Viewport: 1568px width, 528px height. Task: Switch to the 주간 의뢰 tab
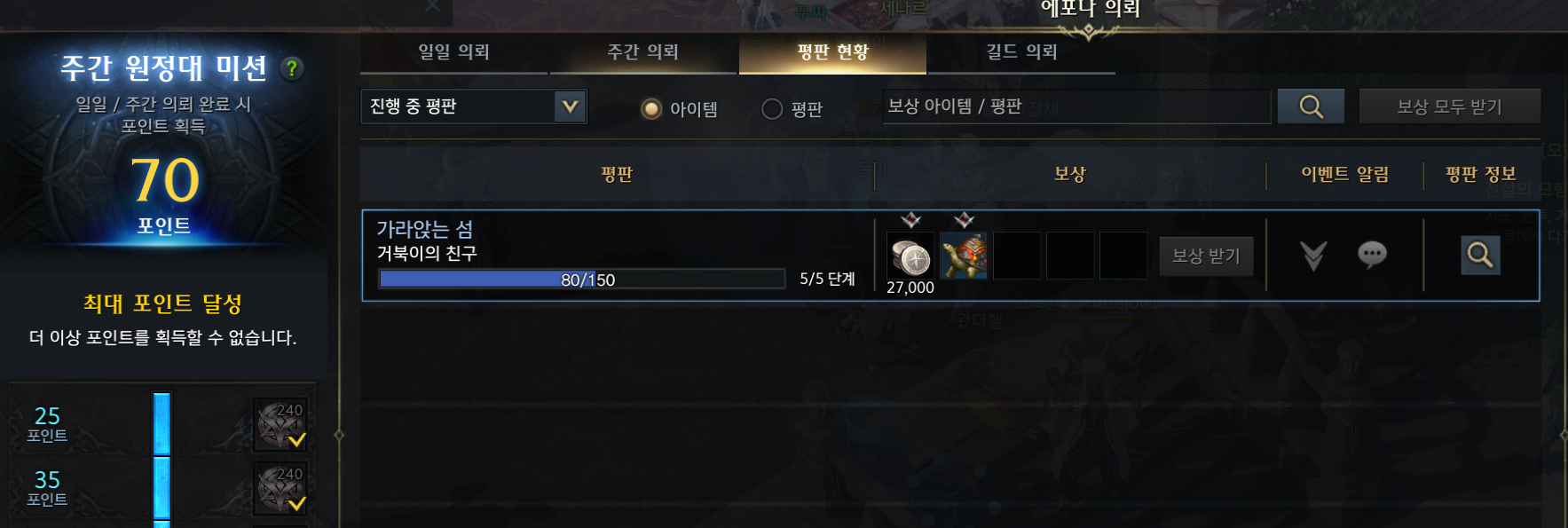(643, 52)
